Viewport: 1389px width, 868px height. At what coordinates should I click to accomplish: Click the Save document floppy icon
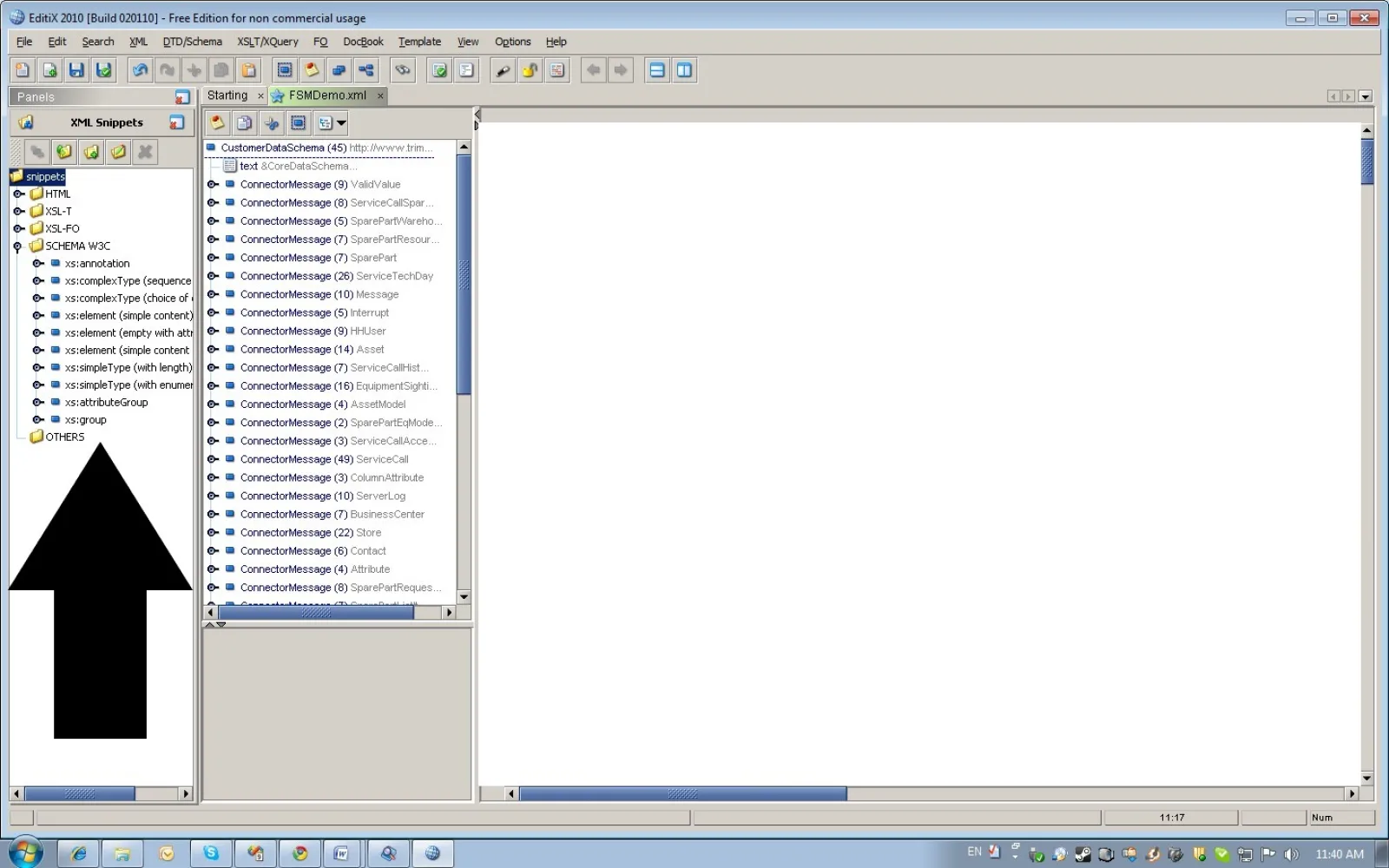coord(76,70)
